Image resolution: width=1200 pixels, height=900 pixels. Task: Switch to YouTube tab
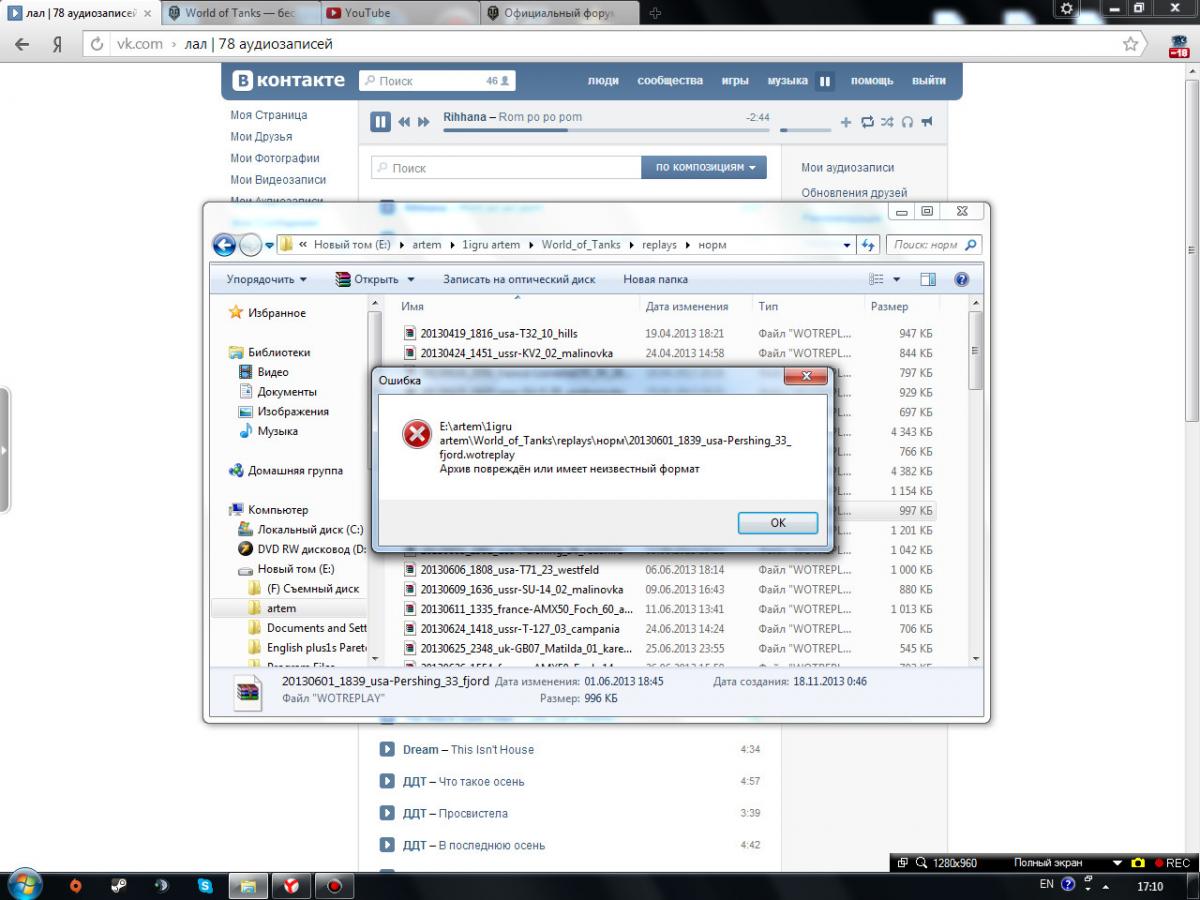pos(398,13)
